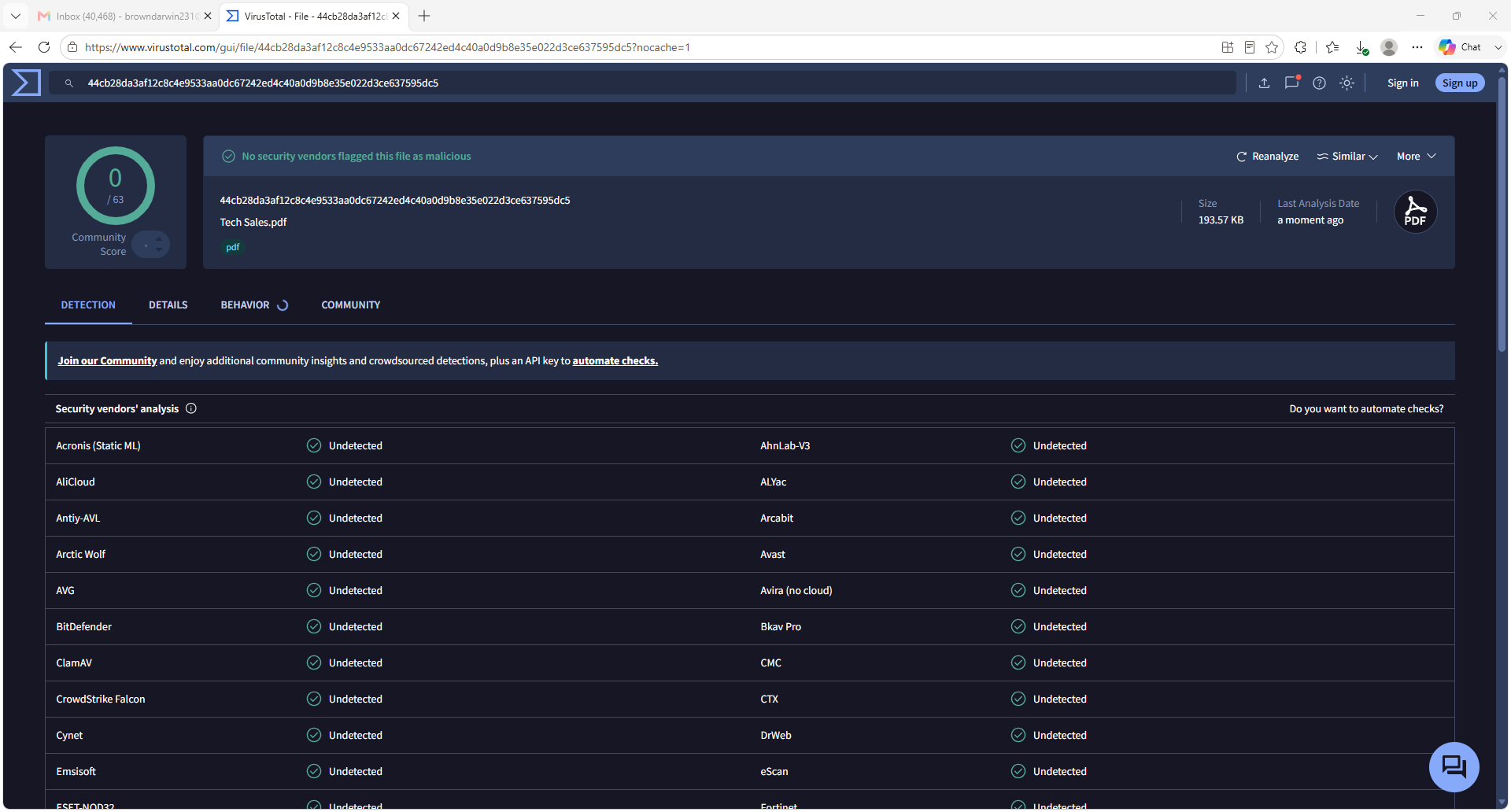
Task: Open the browser downloads icon
Action: [x=1361, y=47]
